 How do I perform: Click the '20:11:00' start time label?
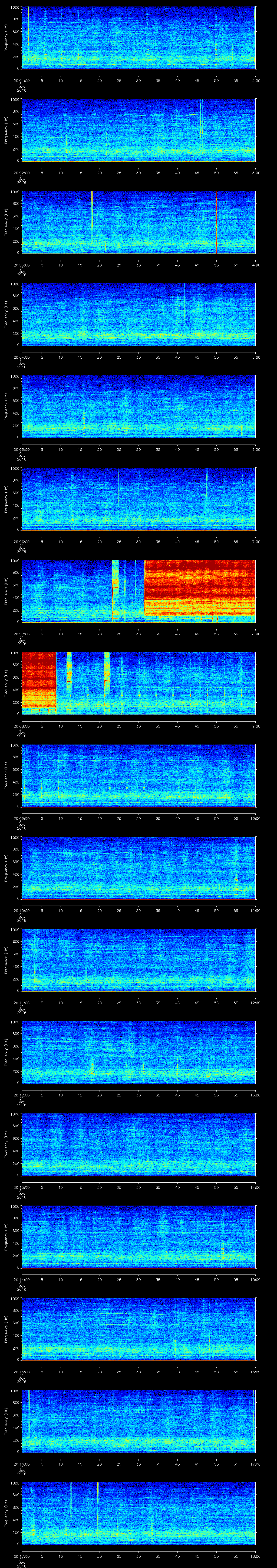point(21,1003)
